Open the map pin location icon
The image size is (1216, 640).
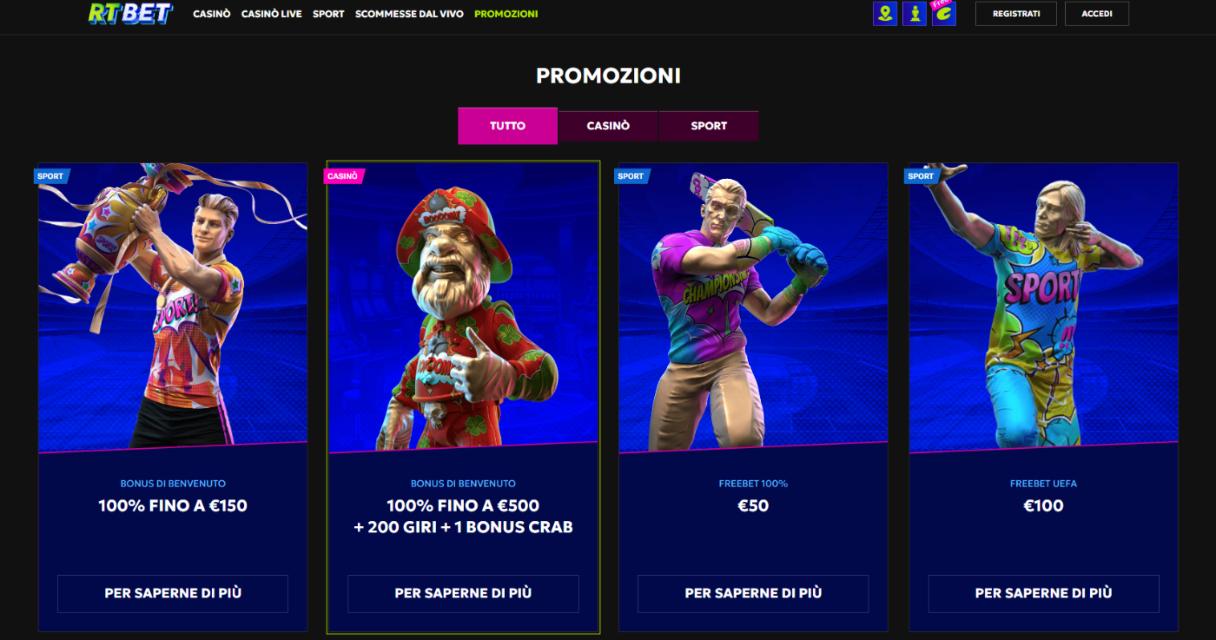pyautogui.click(x=885, y=13)
